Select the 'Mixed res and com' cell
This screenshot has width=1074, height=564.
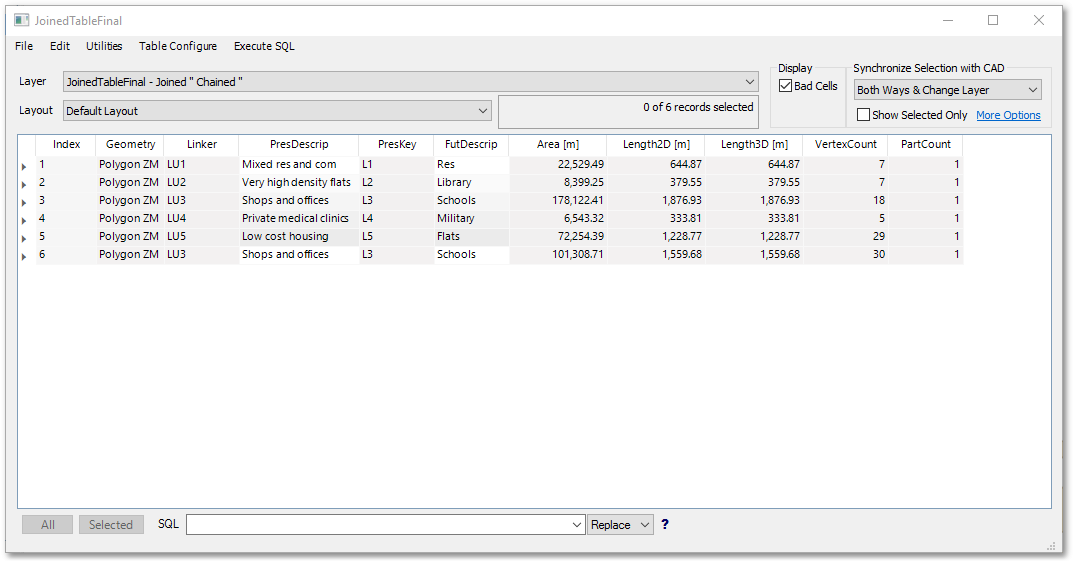[299, 164]
